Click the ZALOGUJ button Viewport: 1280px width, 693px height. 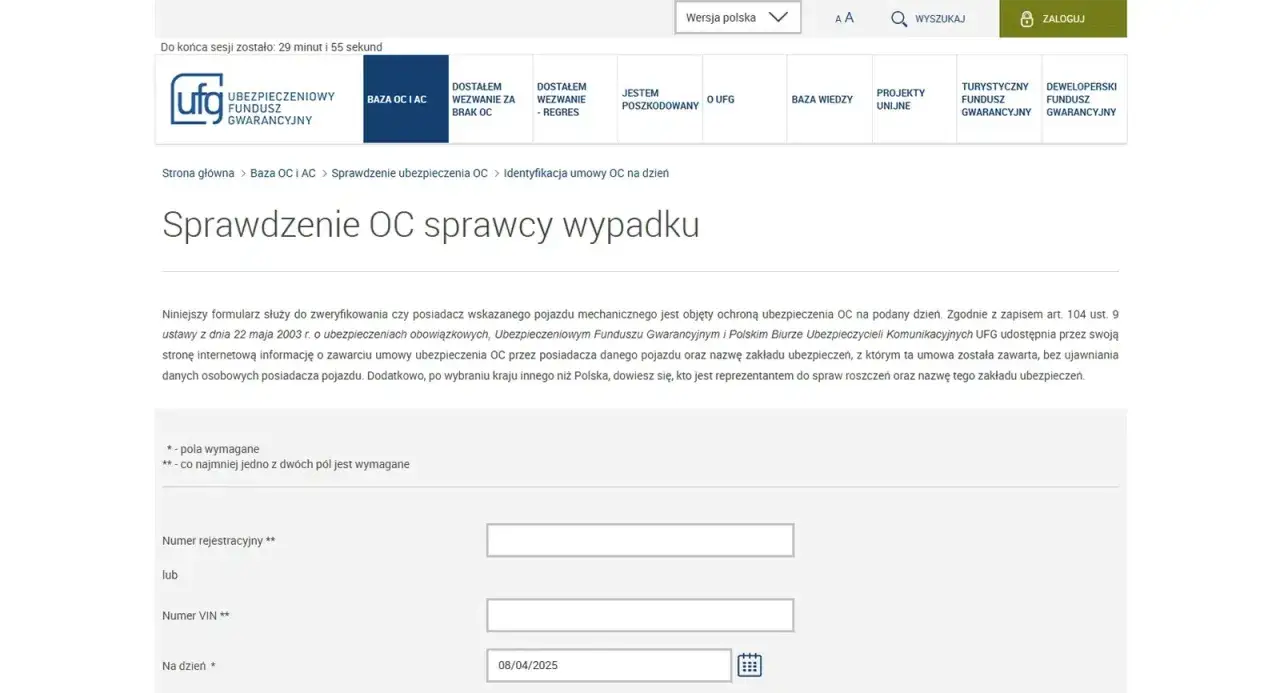(x=1063, y=18)
